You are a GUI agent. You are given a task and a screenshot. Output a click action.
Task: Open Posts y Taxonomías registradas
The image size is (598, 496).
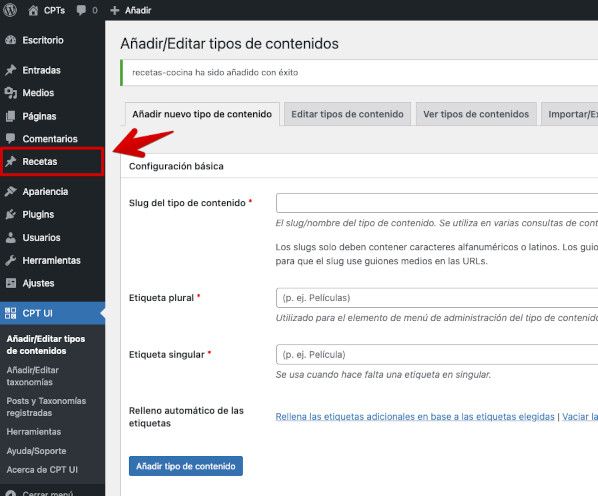tap(46, 407)
